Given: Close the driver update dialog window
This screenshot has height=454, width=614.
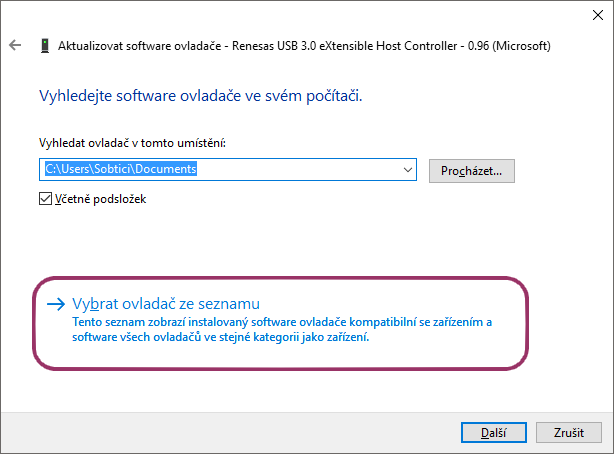Looking at the screenshot, I should (x=590, y=15).
